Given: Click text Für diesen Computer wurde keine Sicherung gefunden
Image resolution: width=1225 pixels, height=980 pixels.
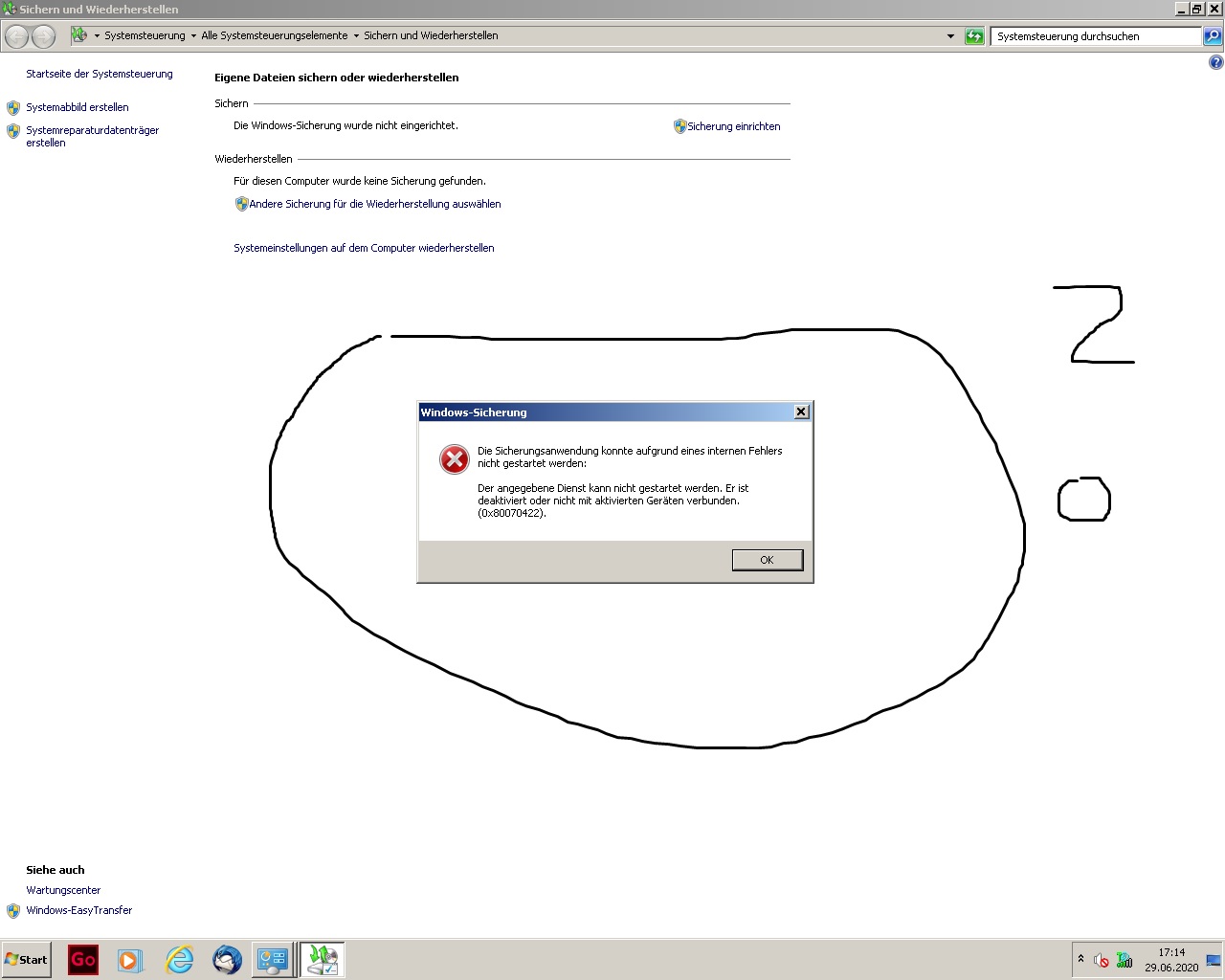Looking at the screenshot, I should point(360,181).
